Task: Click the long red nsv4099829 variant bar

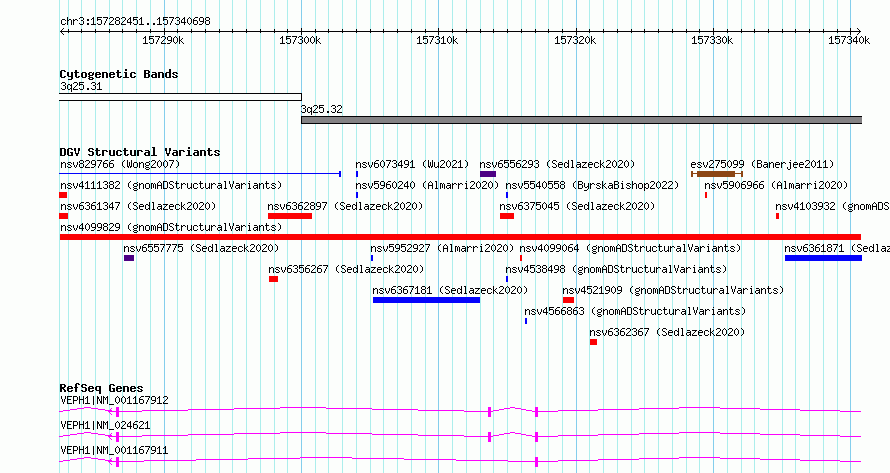Action: [x=460, y=237]
